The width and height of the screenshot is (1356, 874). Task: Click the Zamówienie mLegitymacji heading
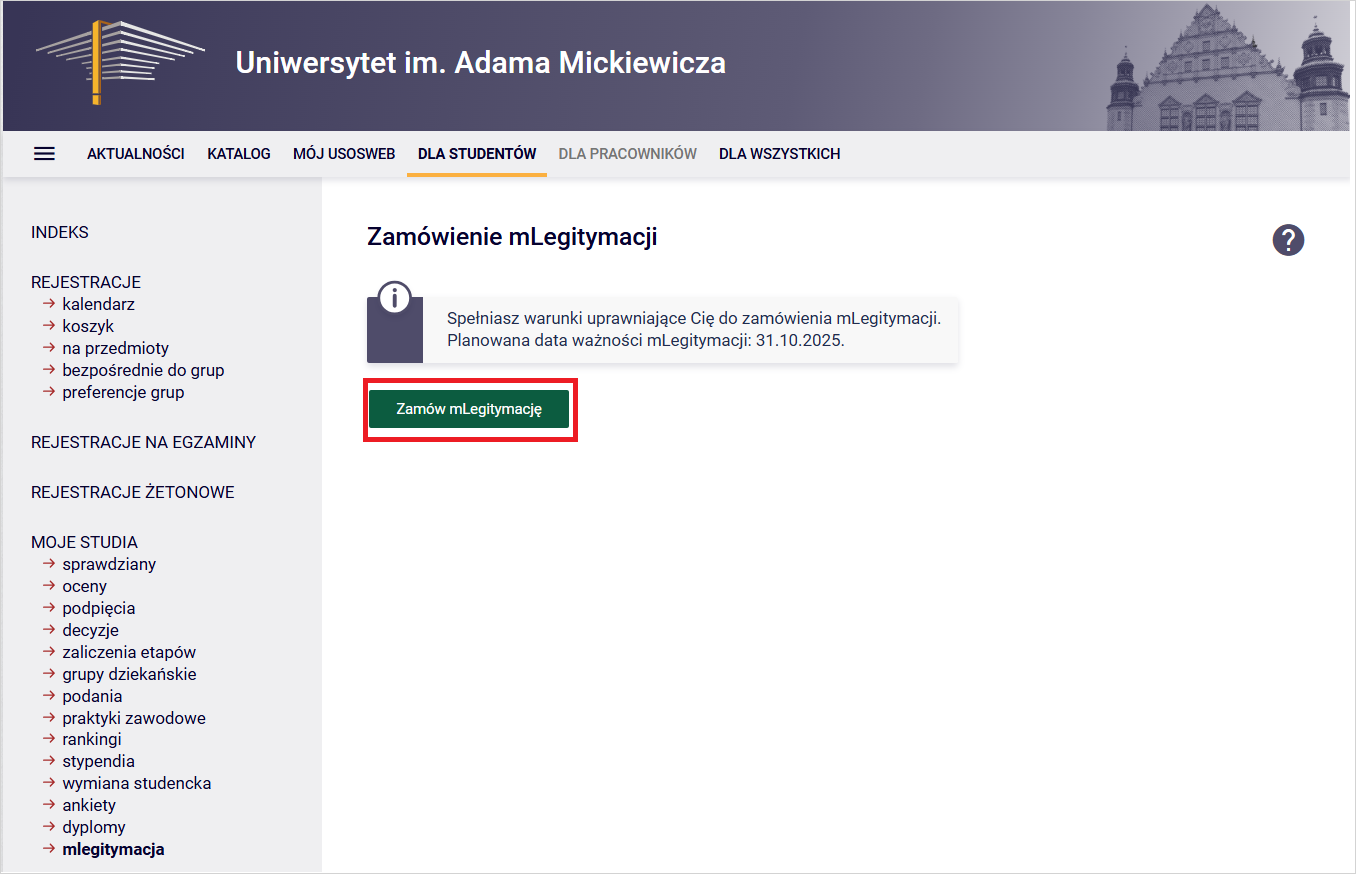point(512,237)
